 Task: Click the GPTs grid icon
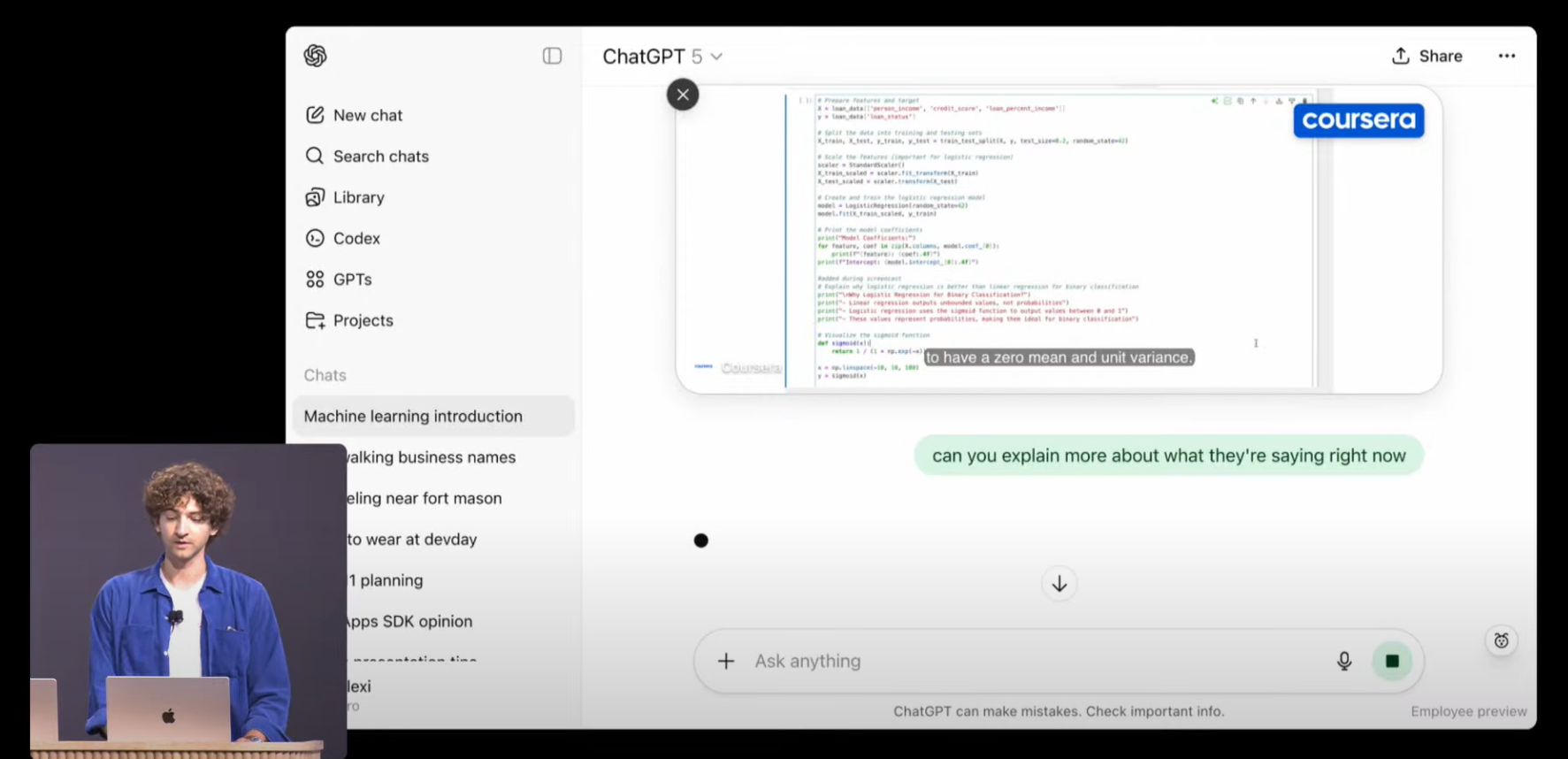click(315, 280)
